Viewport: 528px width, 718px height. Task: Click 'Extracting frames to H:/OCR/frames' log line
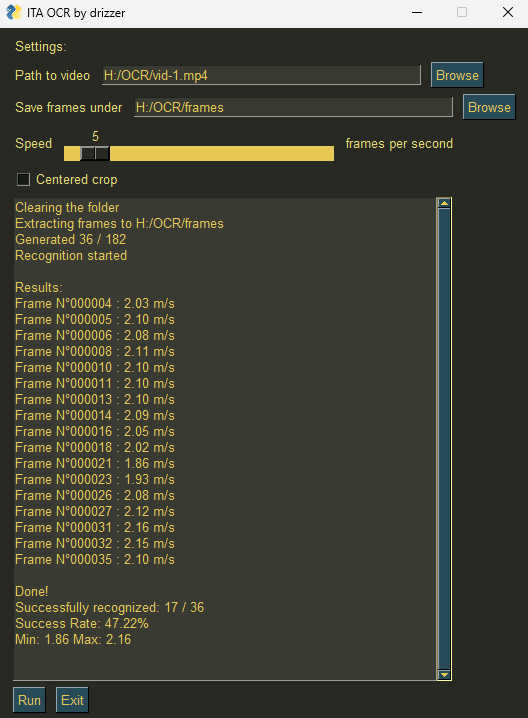click(x=119, y=223)
